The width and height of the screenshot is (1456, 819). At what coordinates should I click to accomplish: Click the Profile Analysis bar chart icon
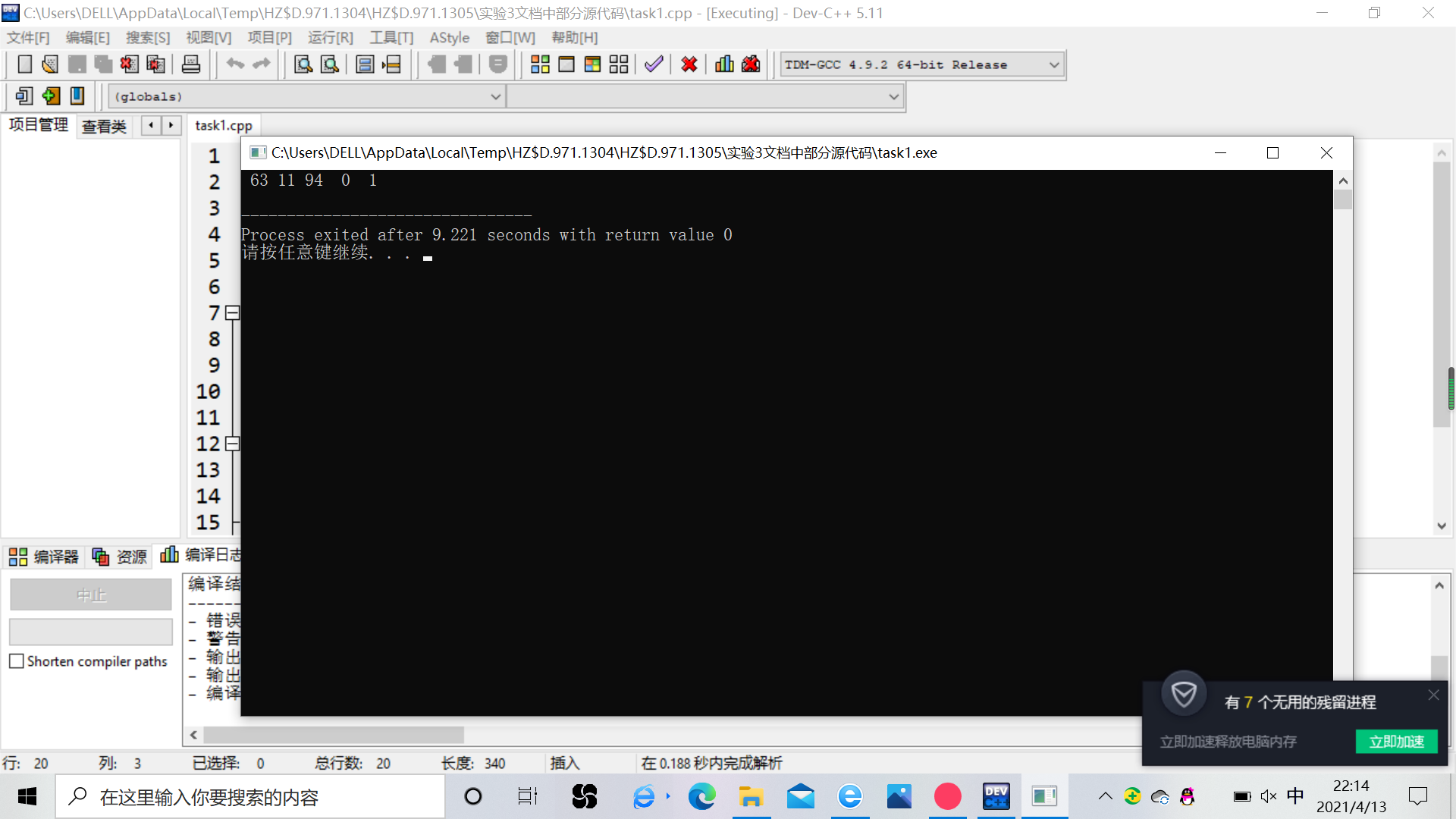(724, 64)
